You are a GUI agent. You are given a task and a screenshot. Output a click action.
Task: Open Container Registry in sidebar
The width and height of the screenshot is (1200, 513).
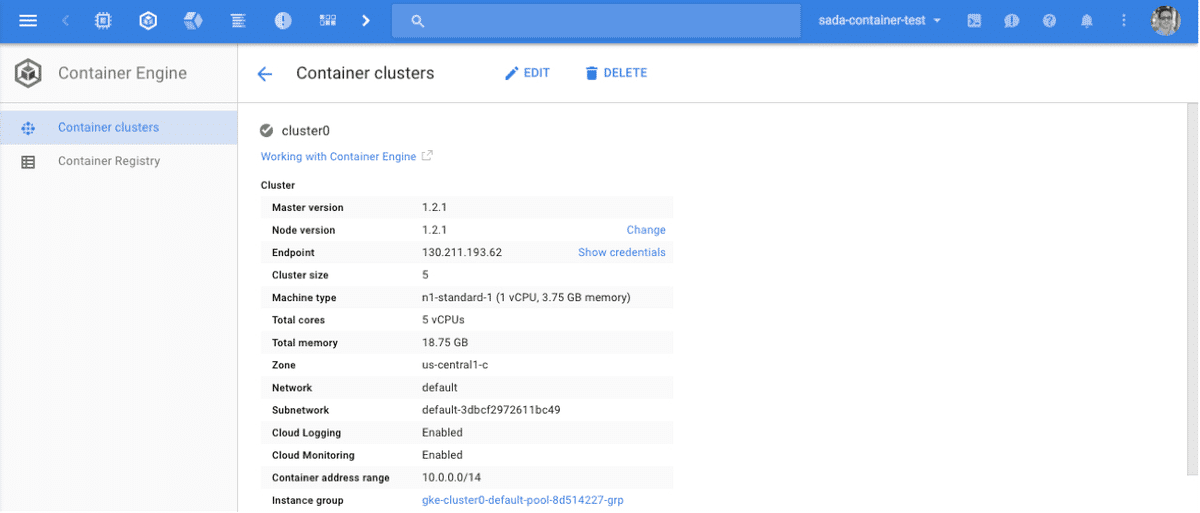coord(109,161)
